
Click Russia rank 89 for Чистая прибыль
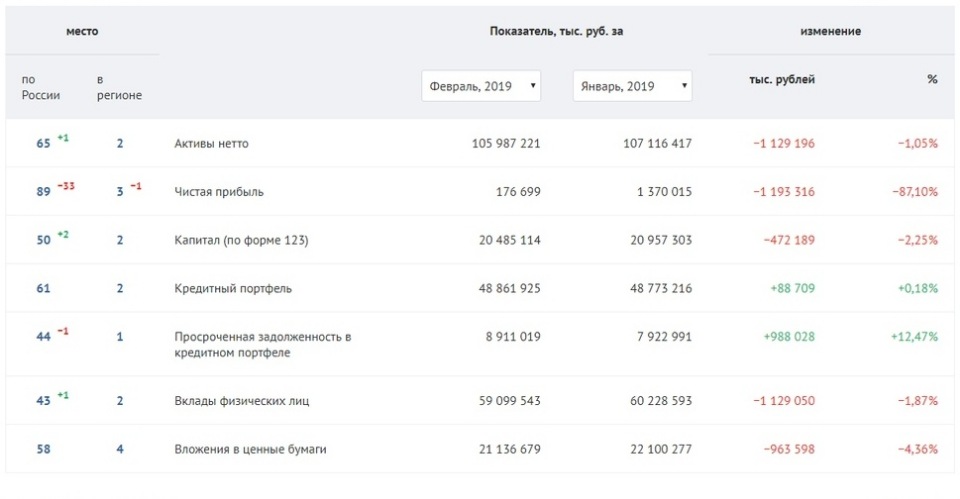pos(43,192)
